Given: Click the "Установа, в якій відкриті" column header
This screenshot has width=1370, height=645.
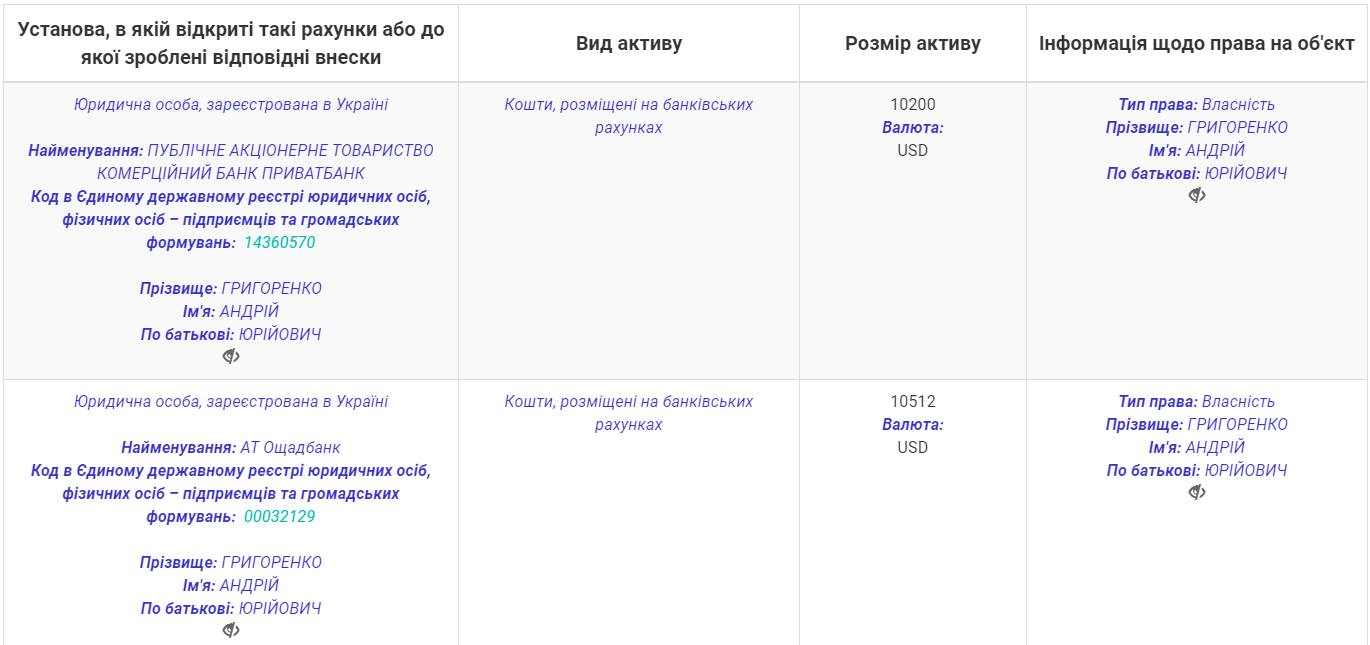Looking at the screenshot, I should pyautogui.click(x=231, y=43).
